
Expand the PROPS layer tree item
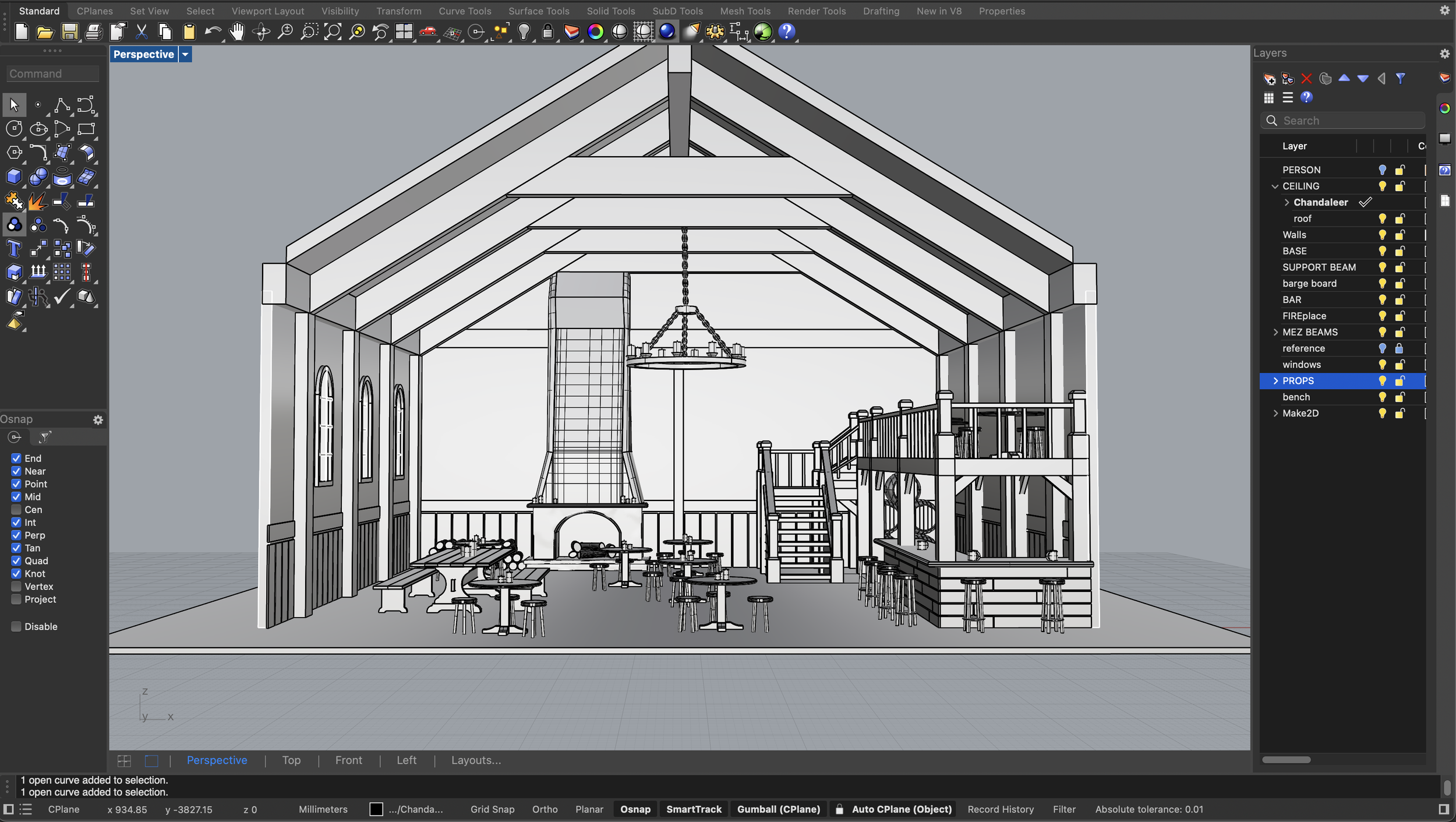[1275, 380]
